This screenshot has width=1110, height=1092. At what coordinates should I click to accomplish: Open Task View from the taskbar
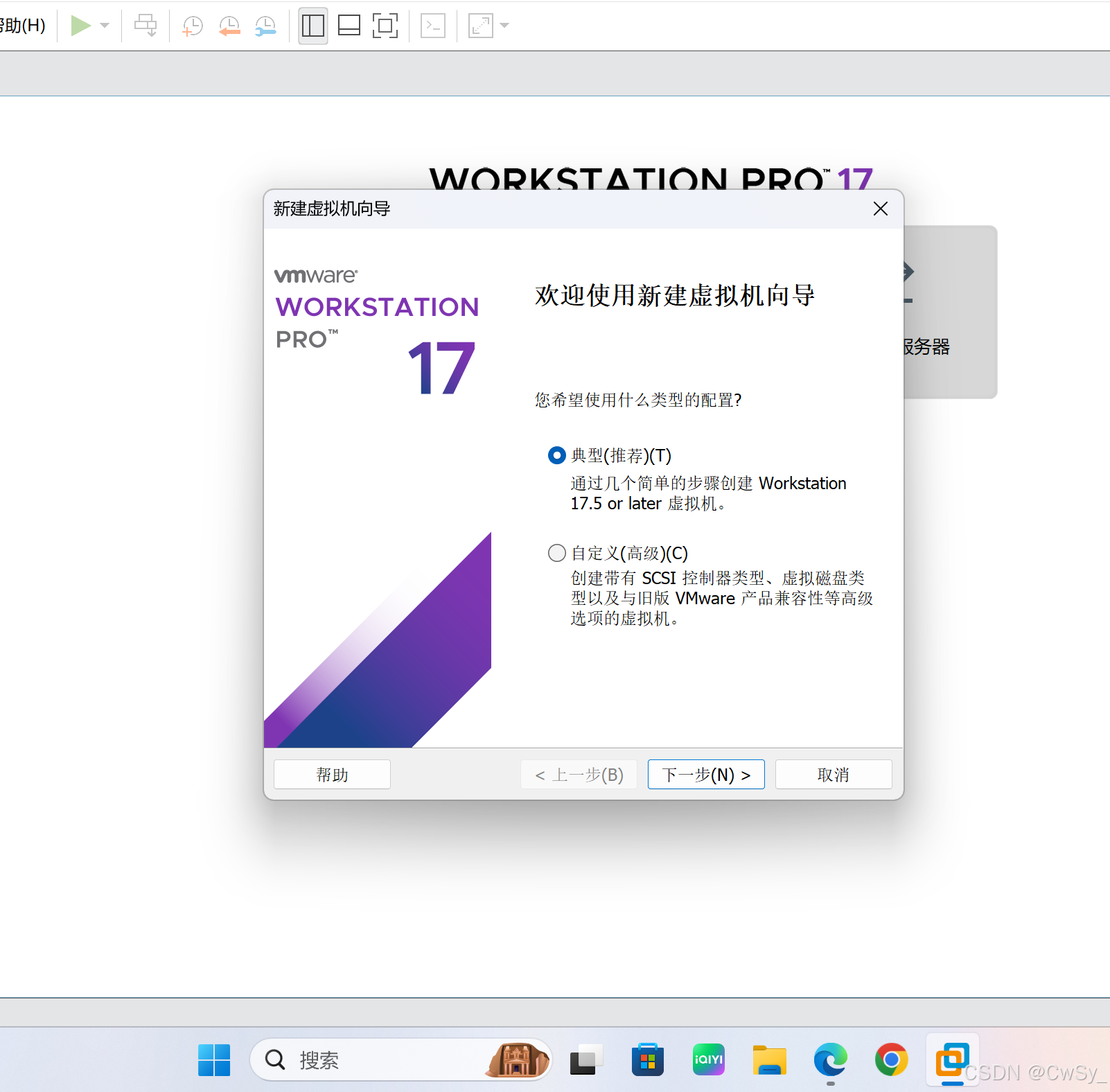coord(586,1060)
